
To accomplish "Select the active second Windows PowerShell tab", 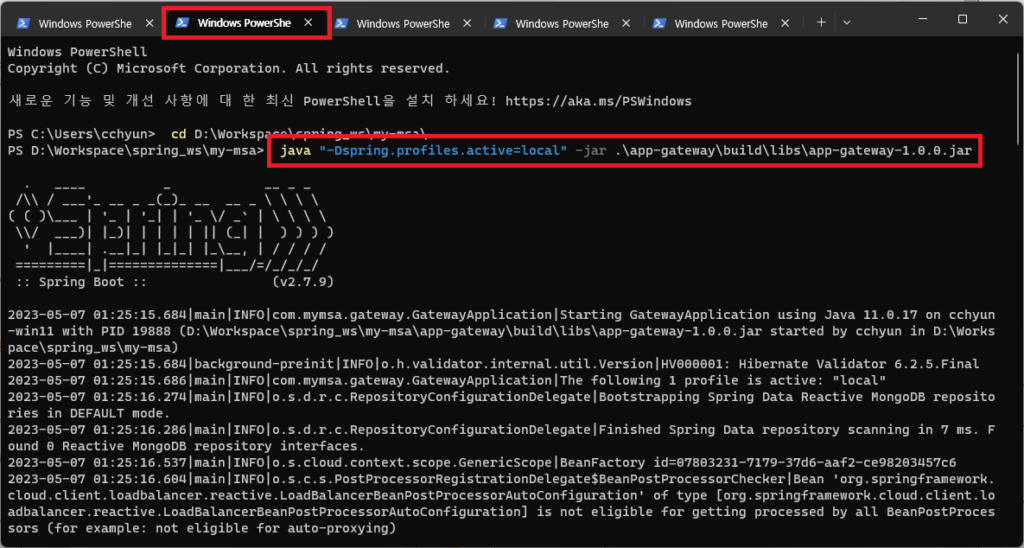I will tap(246, 24).
